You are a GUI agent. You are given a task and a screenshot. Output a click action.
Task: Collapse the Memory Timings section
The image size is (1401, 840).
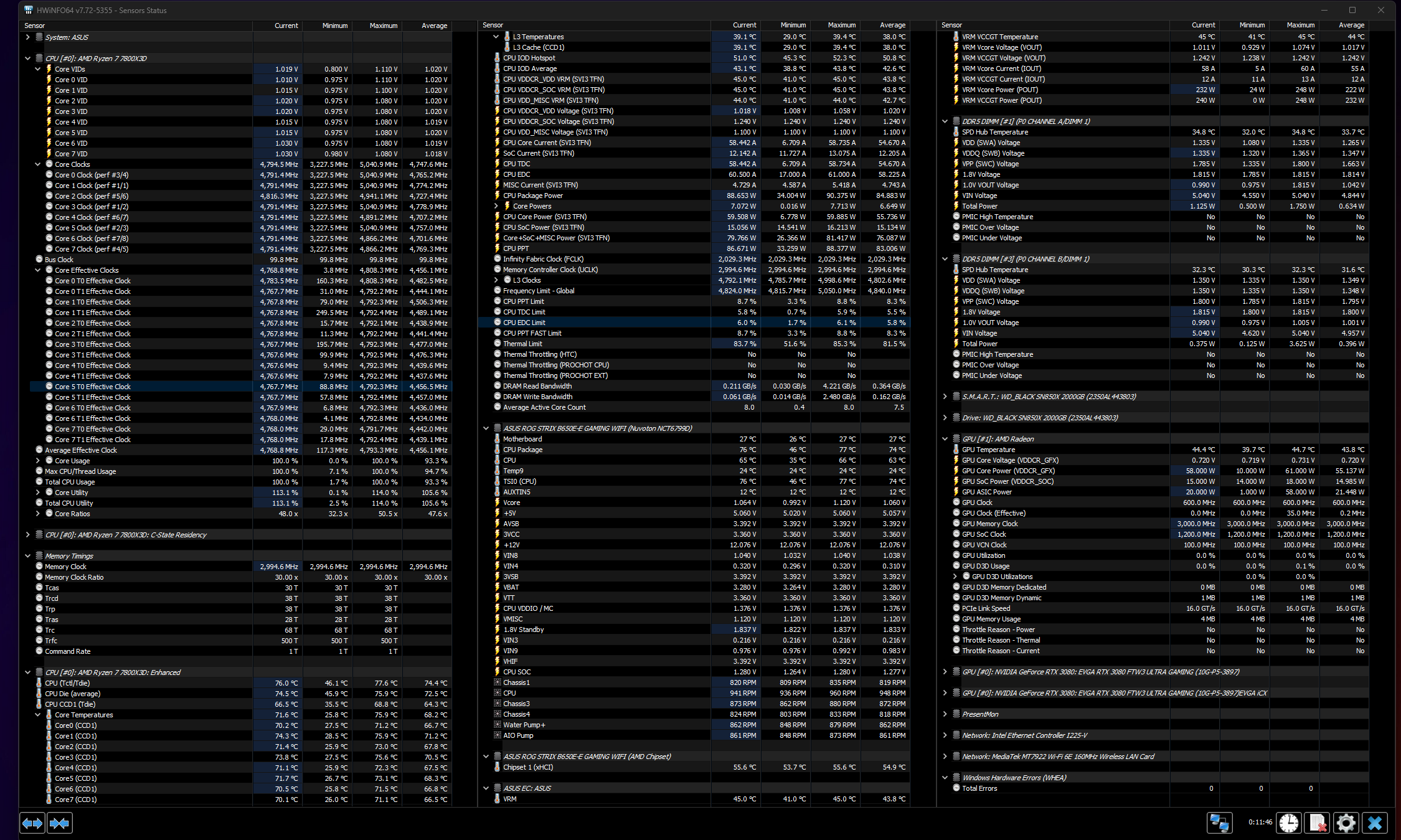(x=27, y=556)
